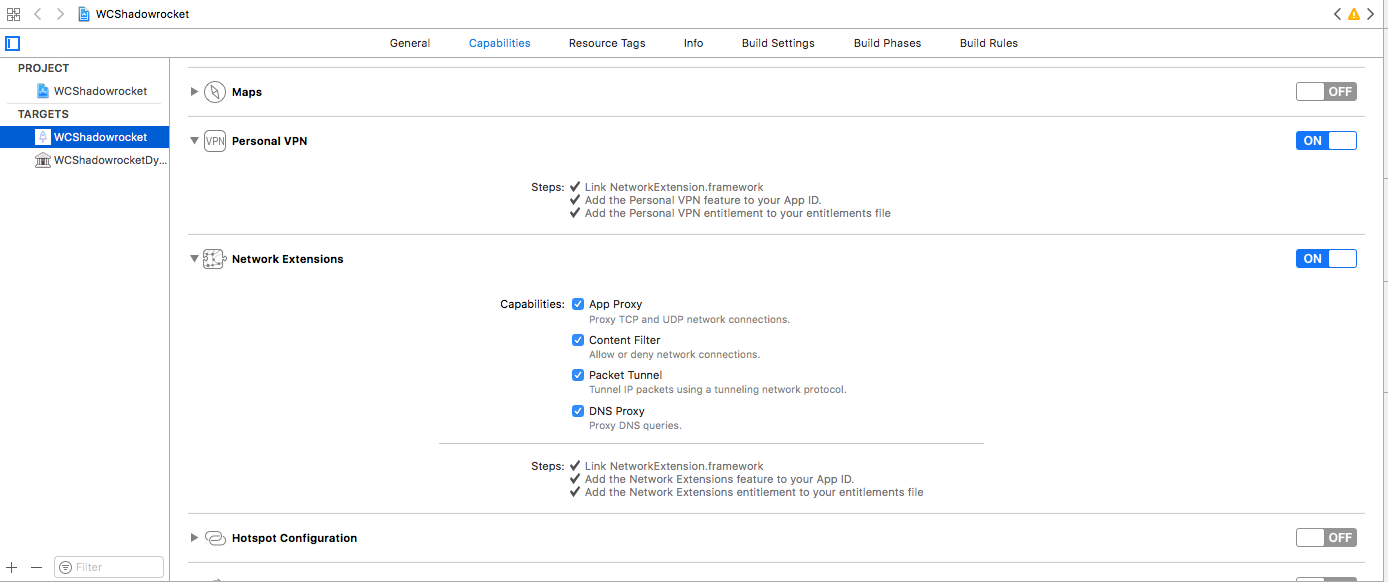
Task: Click the related items grid icon
Action: (14, 14)
